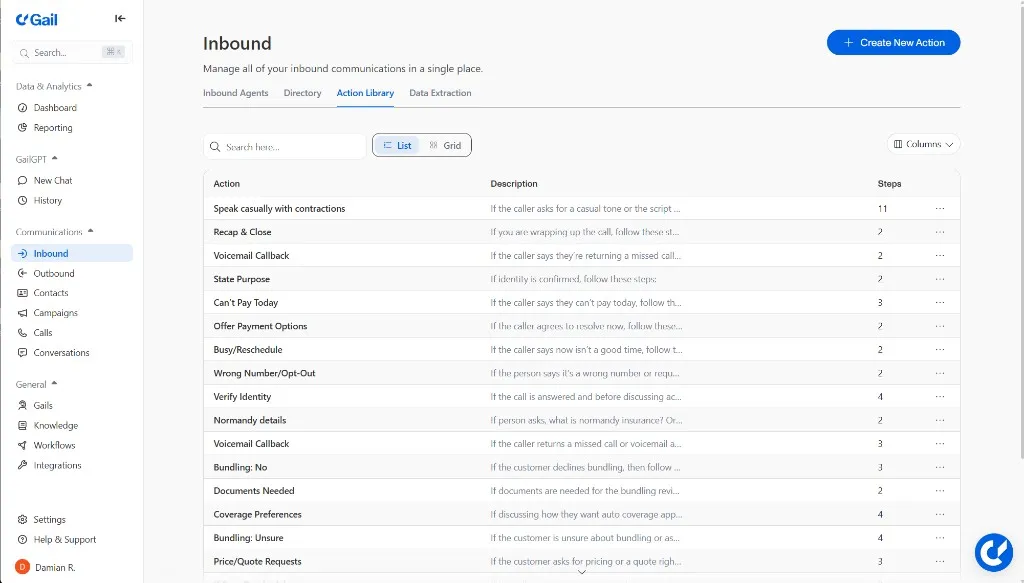Open Help & Support
This screenshot has width=1024, height=583.
pyautogui.click(x=65, y=540)
